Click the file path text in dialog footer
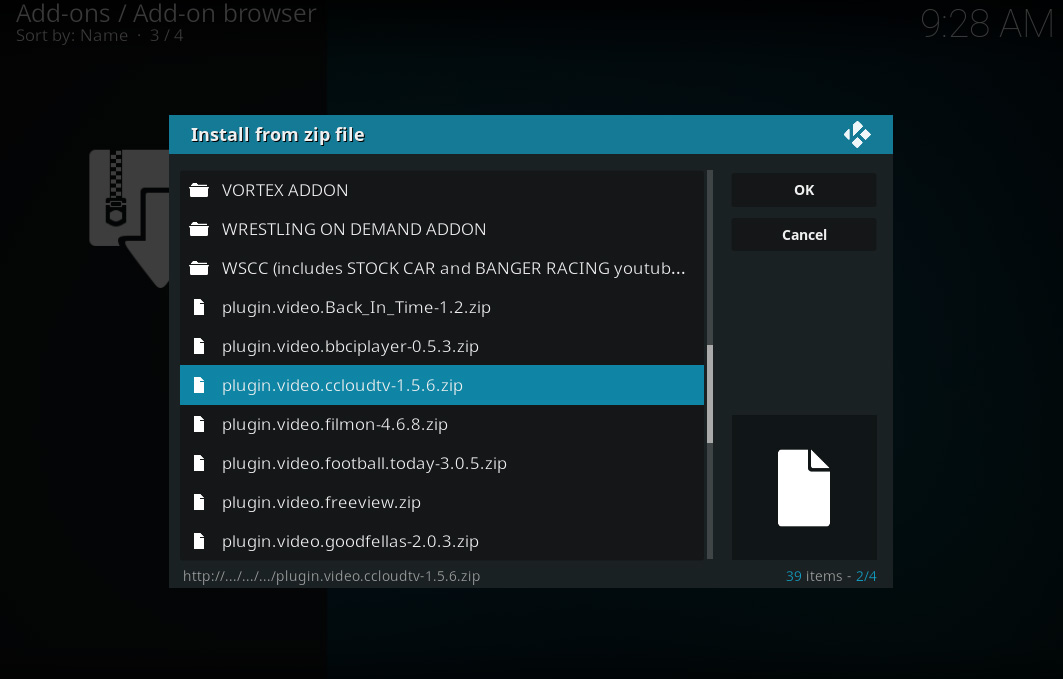The height and width of the screenshot is (679, 1063). click(x=332, y=576)
